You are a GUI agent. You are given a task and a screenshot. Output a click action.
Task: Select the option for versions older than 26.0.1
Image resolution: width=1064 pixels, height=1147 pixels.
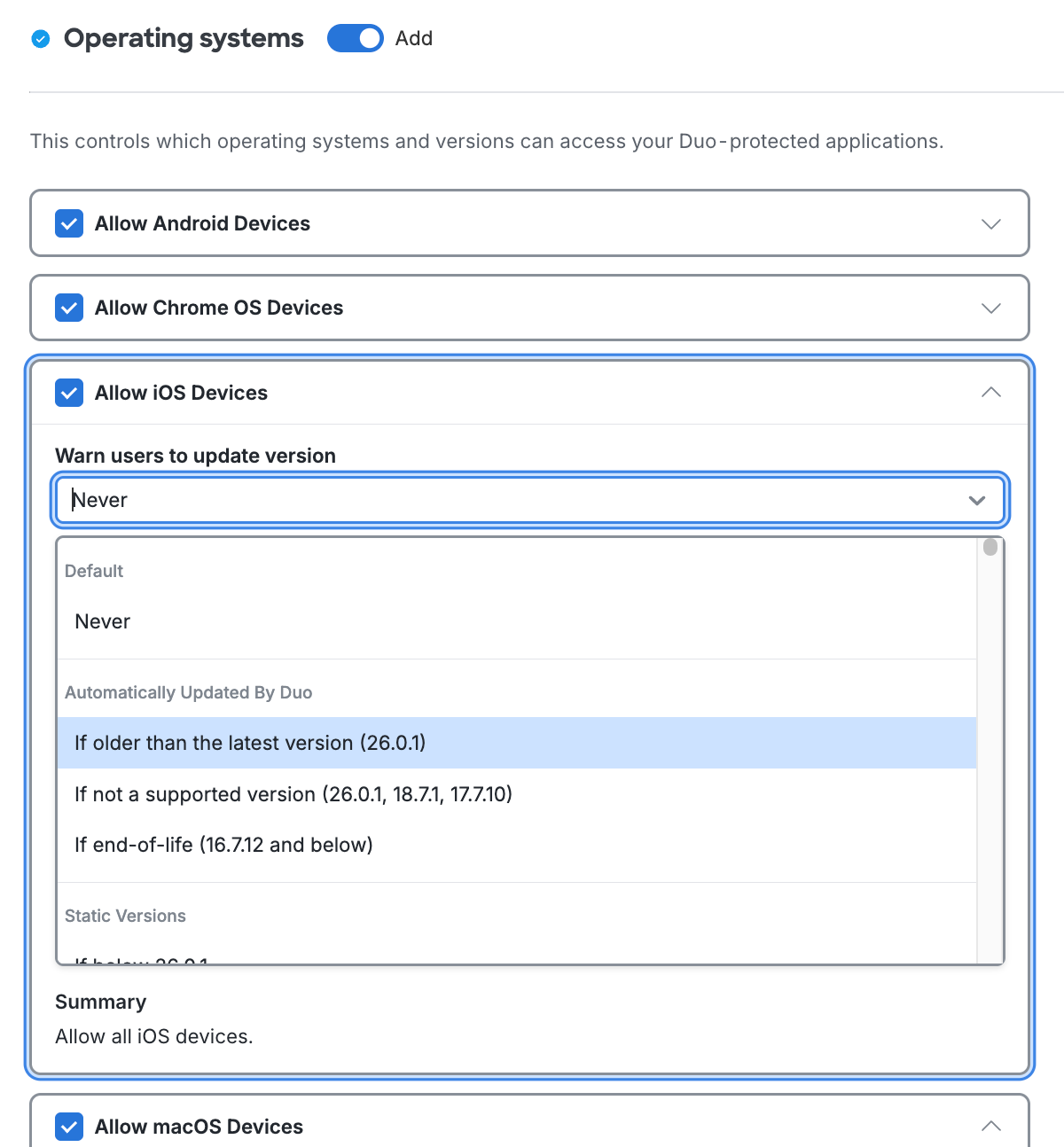click(x=248, y=743)
